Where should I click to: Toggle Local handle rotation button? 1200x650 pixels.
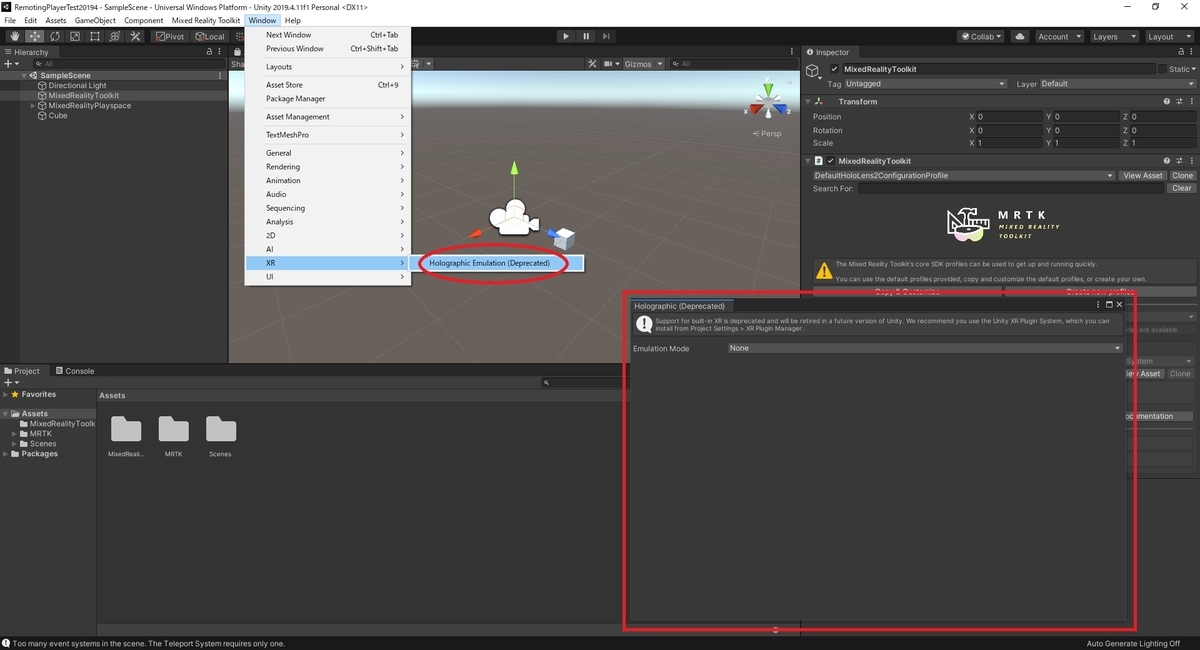coord(208,36)
